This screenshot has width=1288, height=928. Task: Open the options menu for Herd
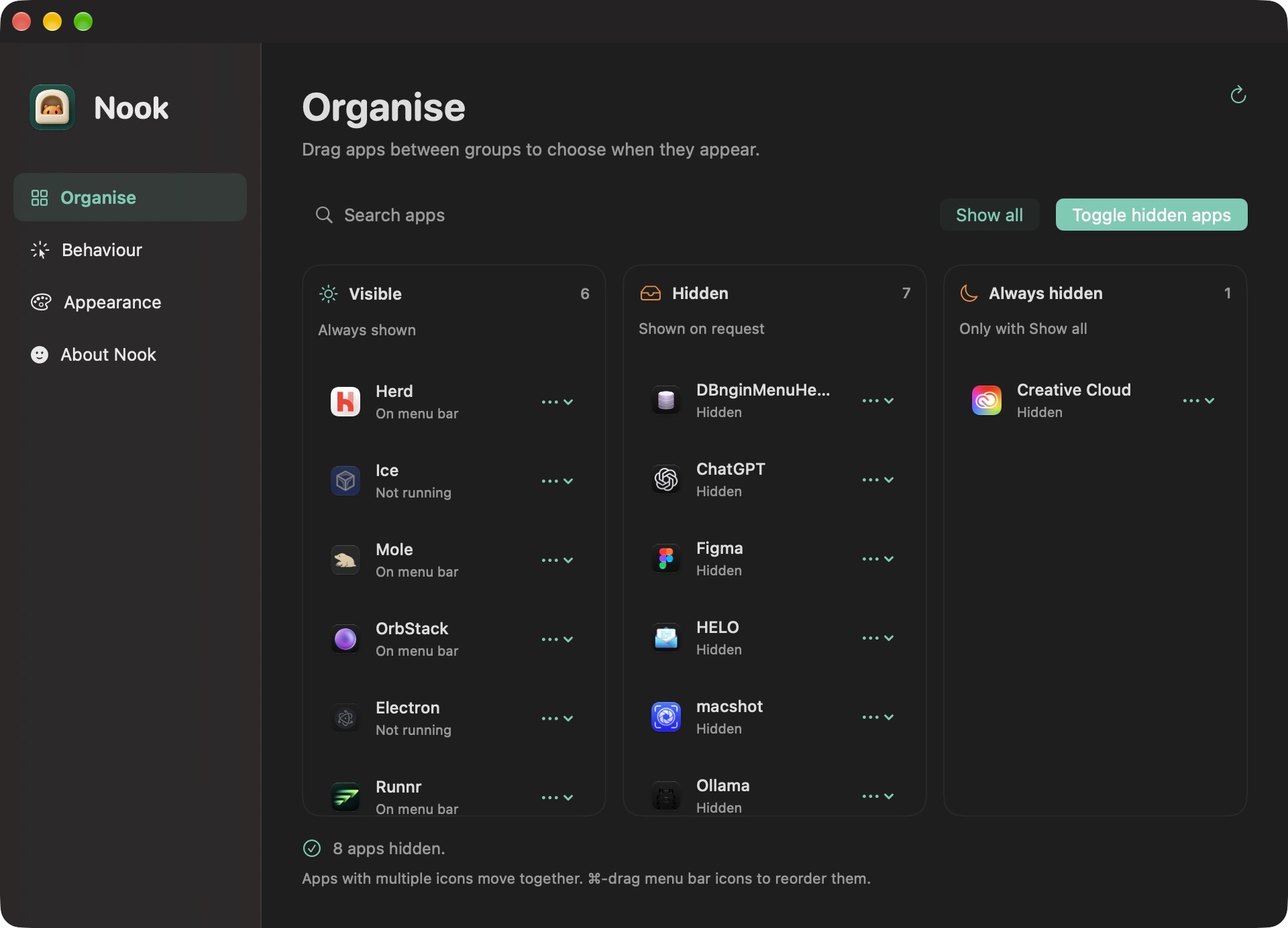(x=557, y=402)
